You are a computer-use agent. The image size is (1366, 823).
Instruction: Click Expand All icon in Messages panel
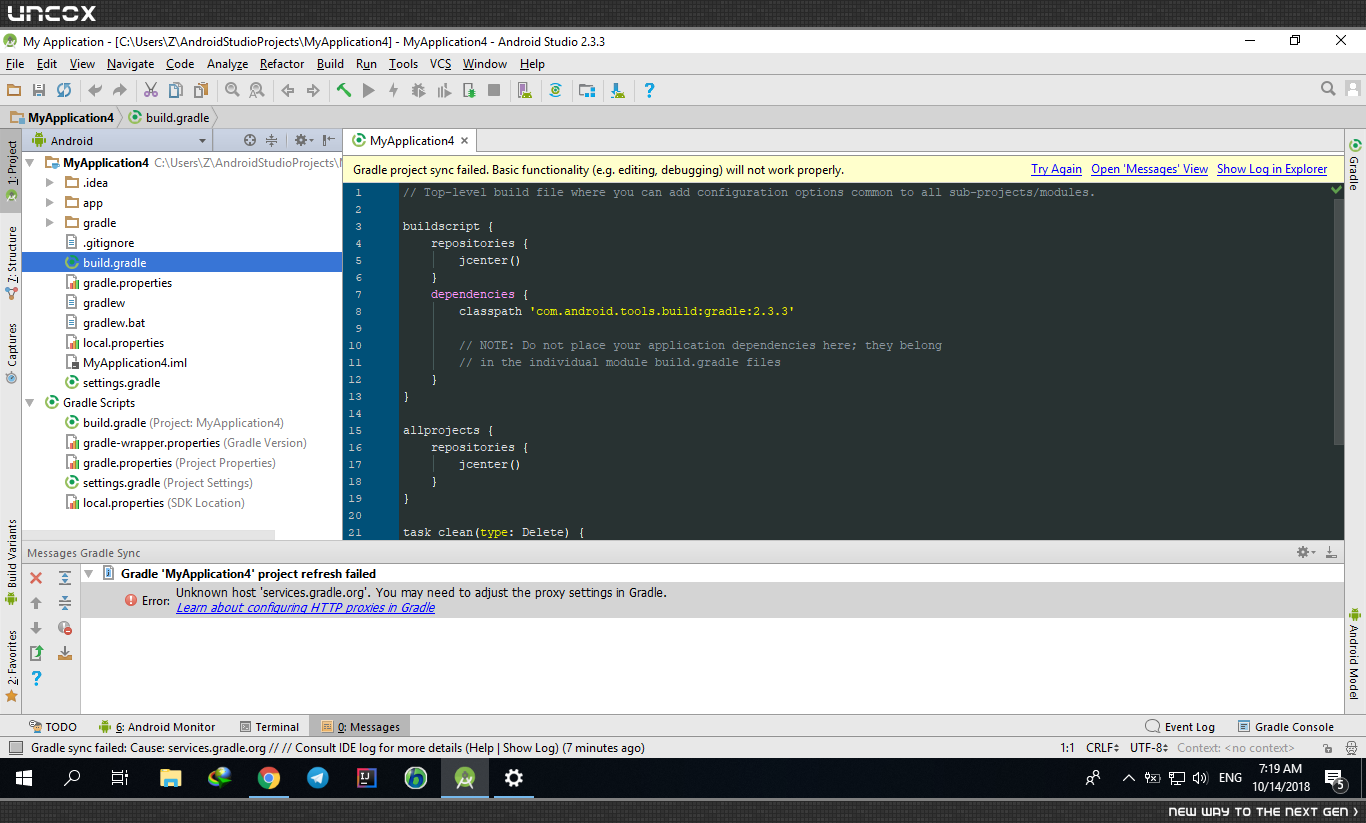pos(65,578)
